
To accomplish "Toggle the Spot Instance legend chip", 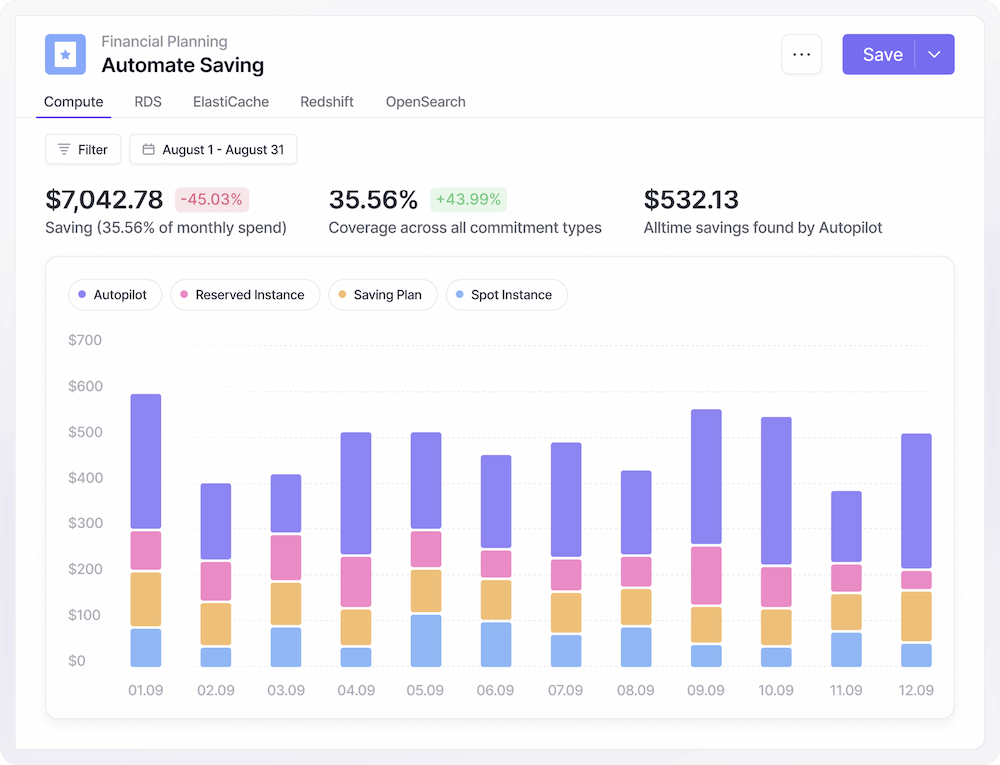I will tap(507, 295).
